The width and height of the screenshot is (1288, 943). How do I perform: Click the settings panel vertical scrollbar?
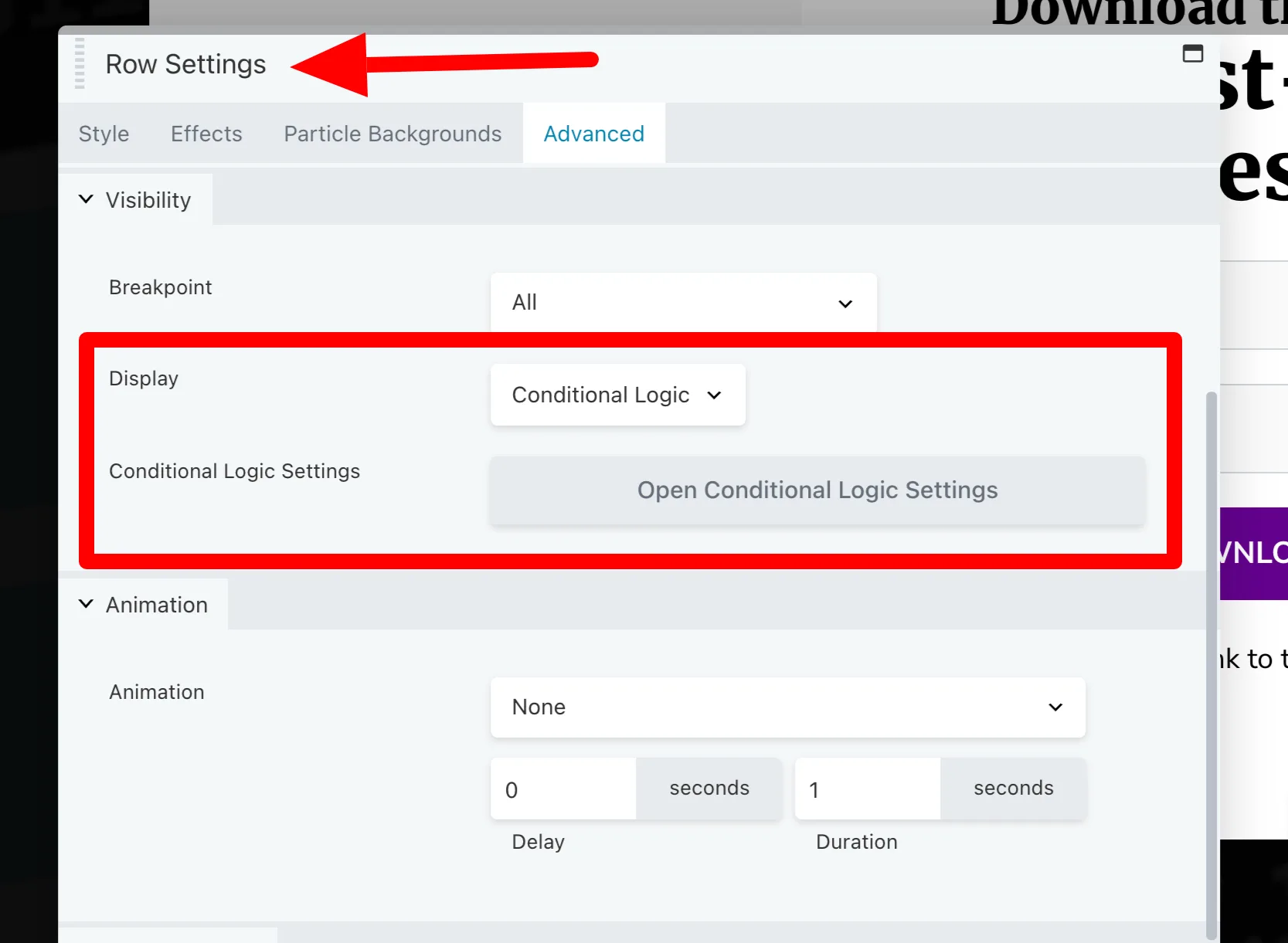1212,664
